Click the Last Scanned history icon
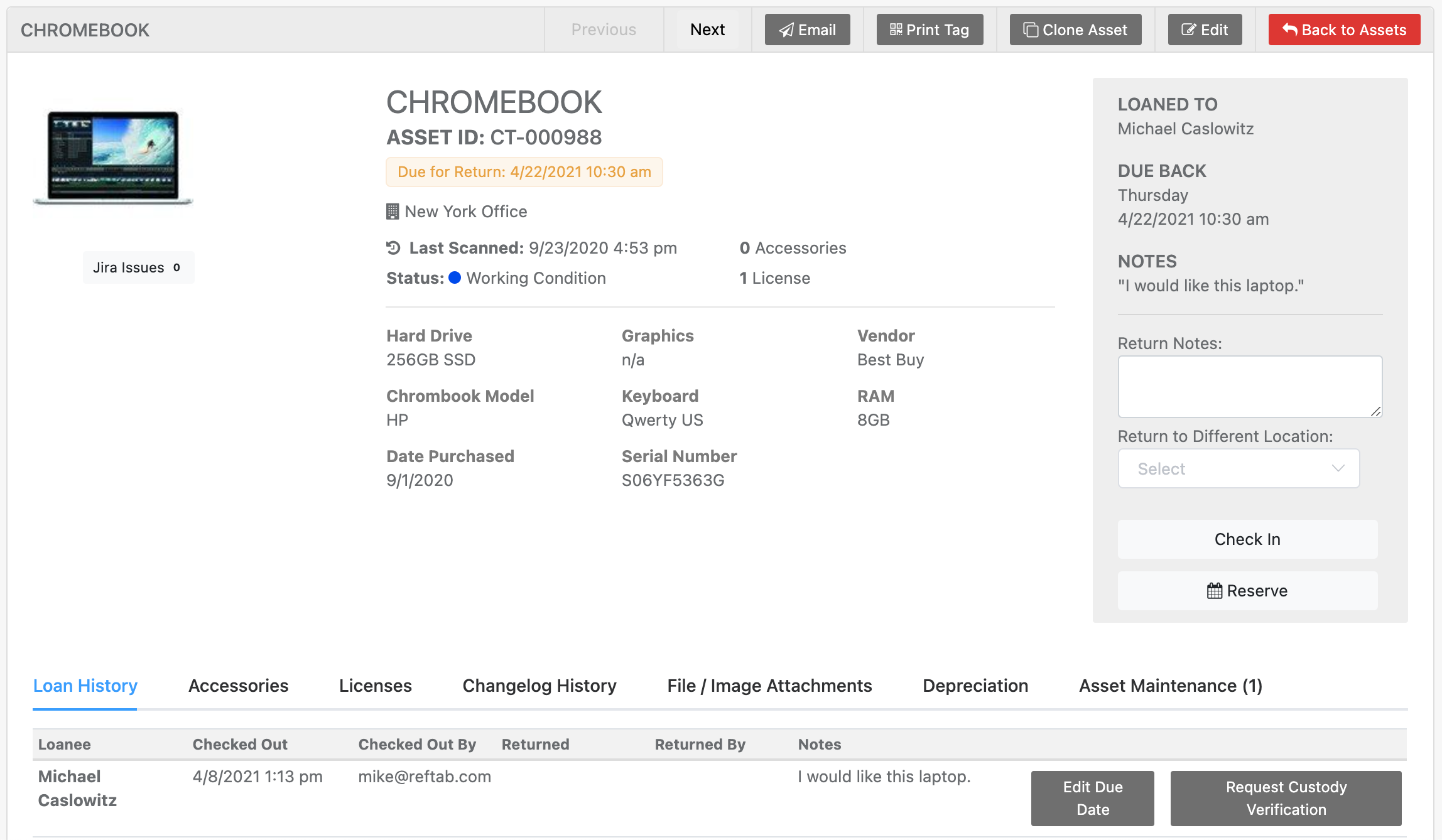 pos(393,248)
